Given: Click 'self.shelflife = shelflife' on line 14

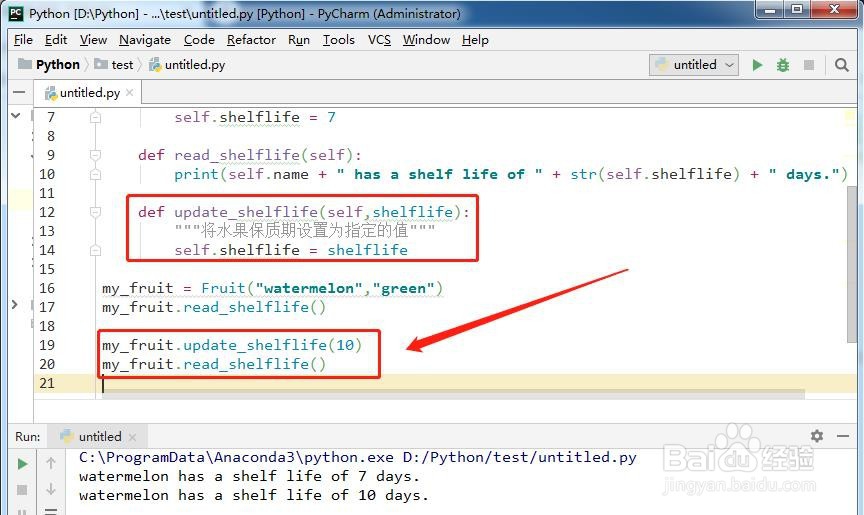Looking at the screenshot, I should click(x=291, y=250).
